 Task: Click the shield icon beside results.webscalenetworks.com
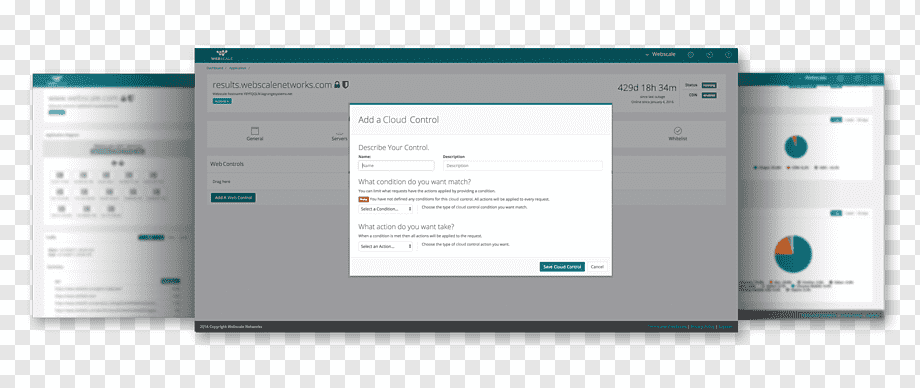coord(346,85)
